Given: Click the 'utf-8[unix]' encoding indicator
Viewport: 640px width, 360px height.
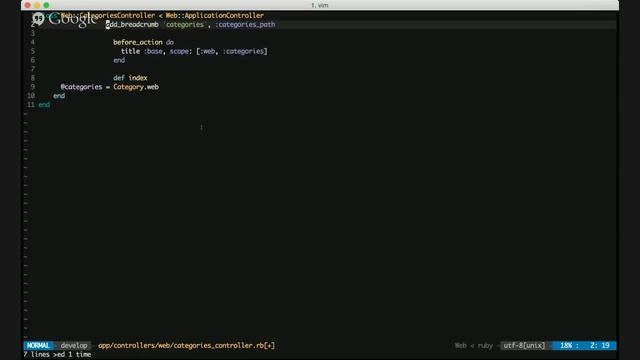Looking at the screenshot, I should [x=524, y=345].
